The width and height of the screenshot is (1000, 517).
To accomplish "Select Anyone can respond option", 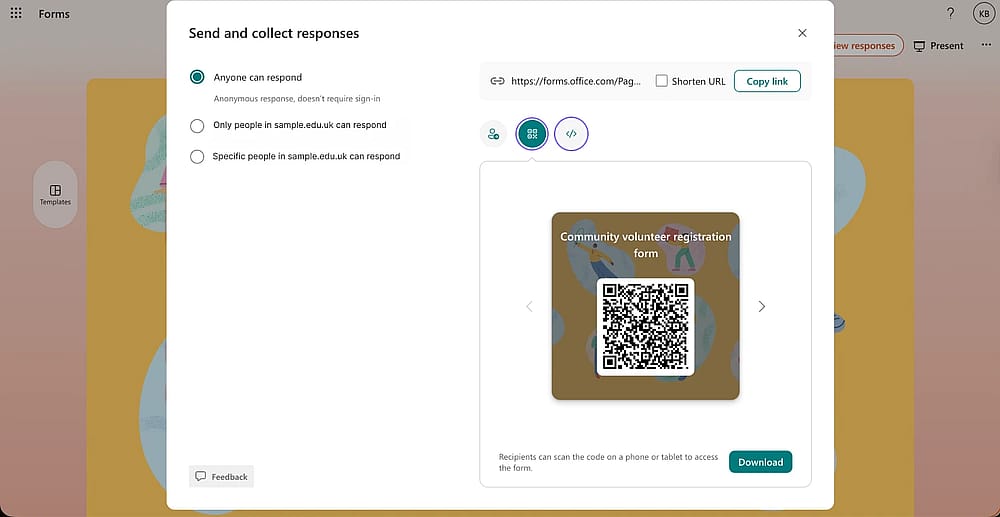I will 197,77.
